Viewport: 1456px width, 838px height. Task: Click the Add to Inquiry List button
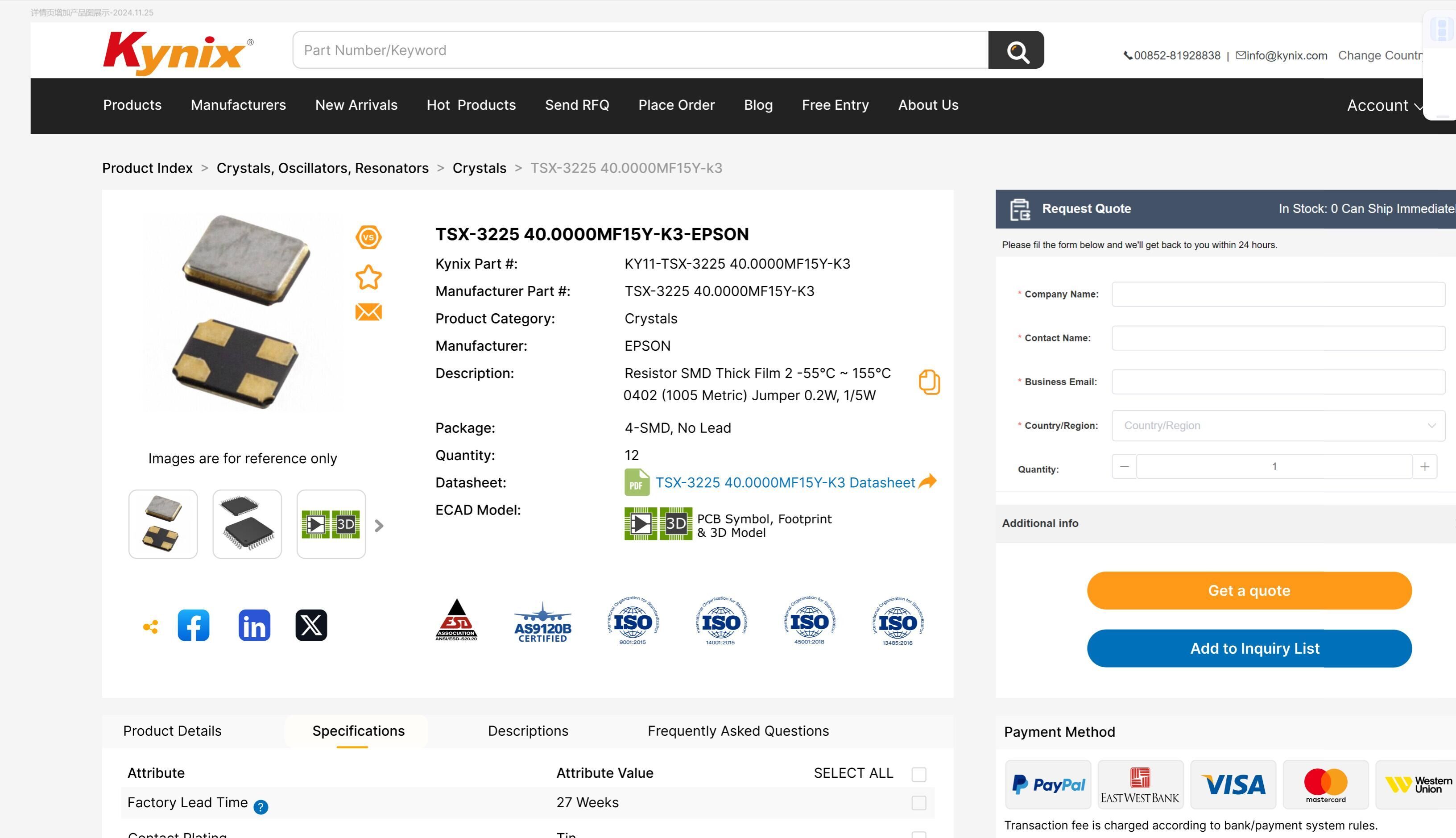tap(1249, 648)
